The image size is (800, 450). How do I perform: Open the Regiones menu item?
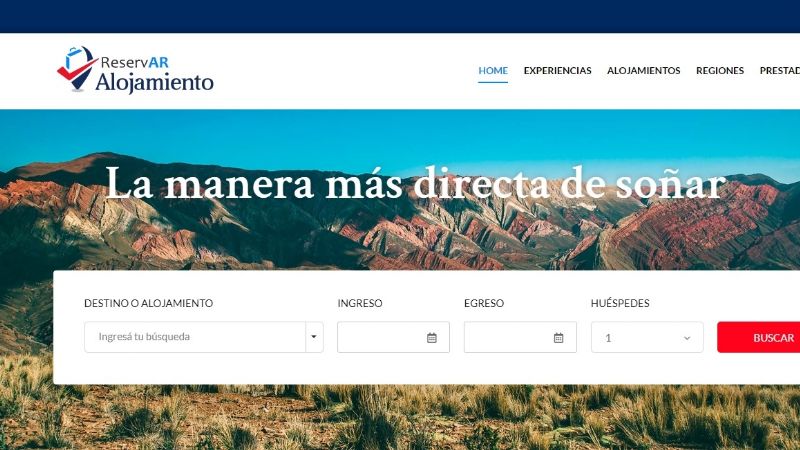click(720, 70)
